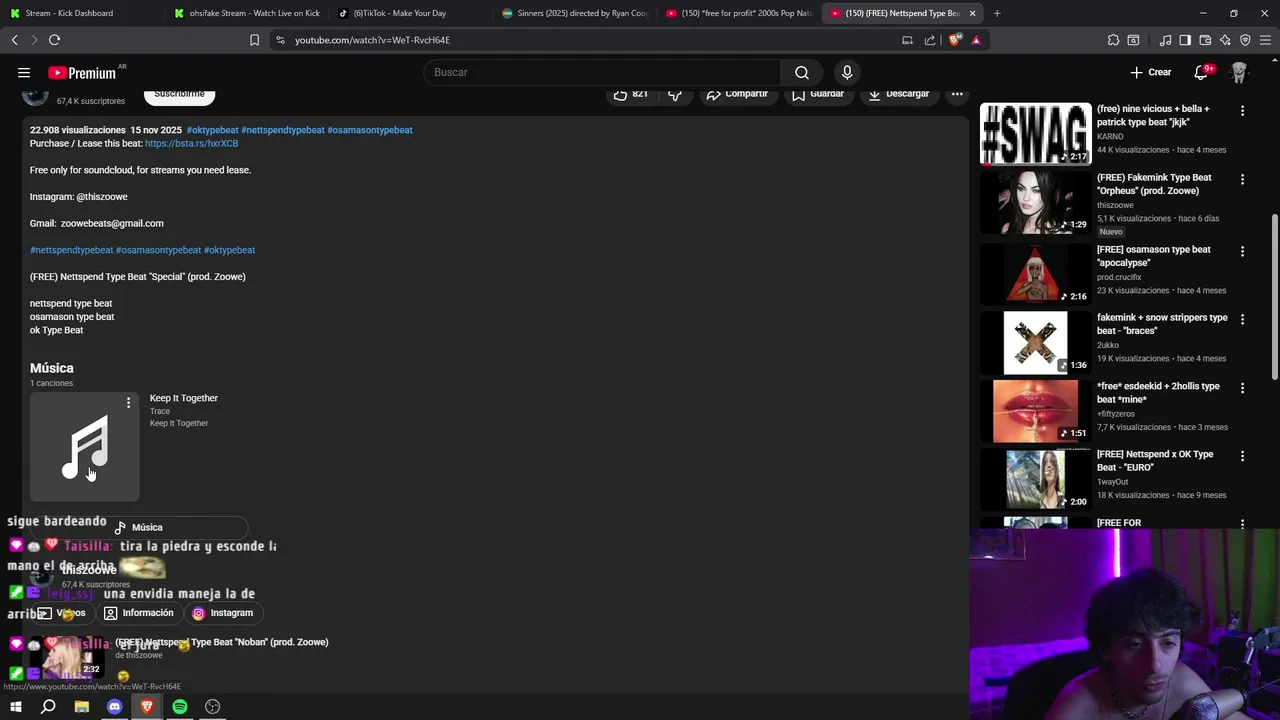Click the Buscar search field
This screenshot has height=720, width=1280.
(x=602, y=72)
